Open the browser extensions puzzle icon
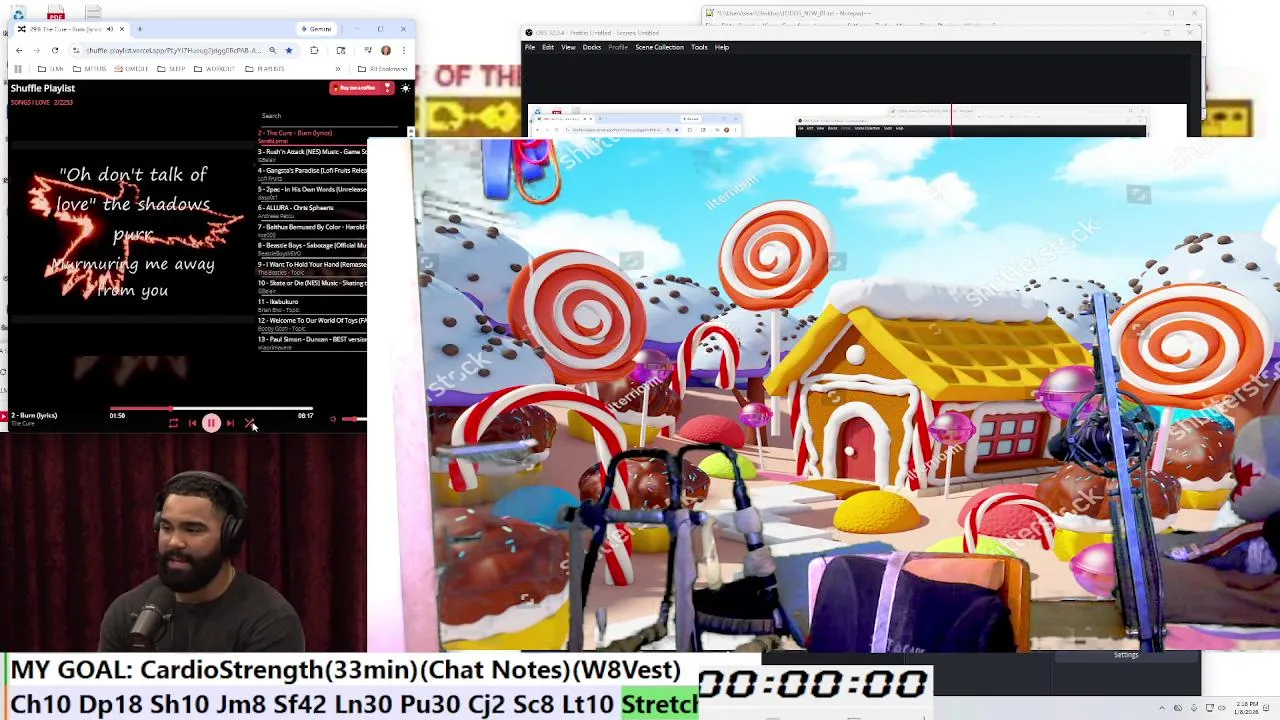Viewport: 1280px width, 720px height. click(x=314, y=50)
